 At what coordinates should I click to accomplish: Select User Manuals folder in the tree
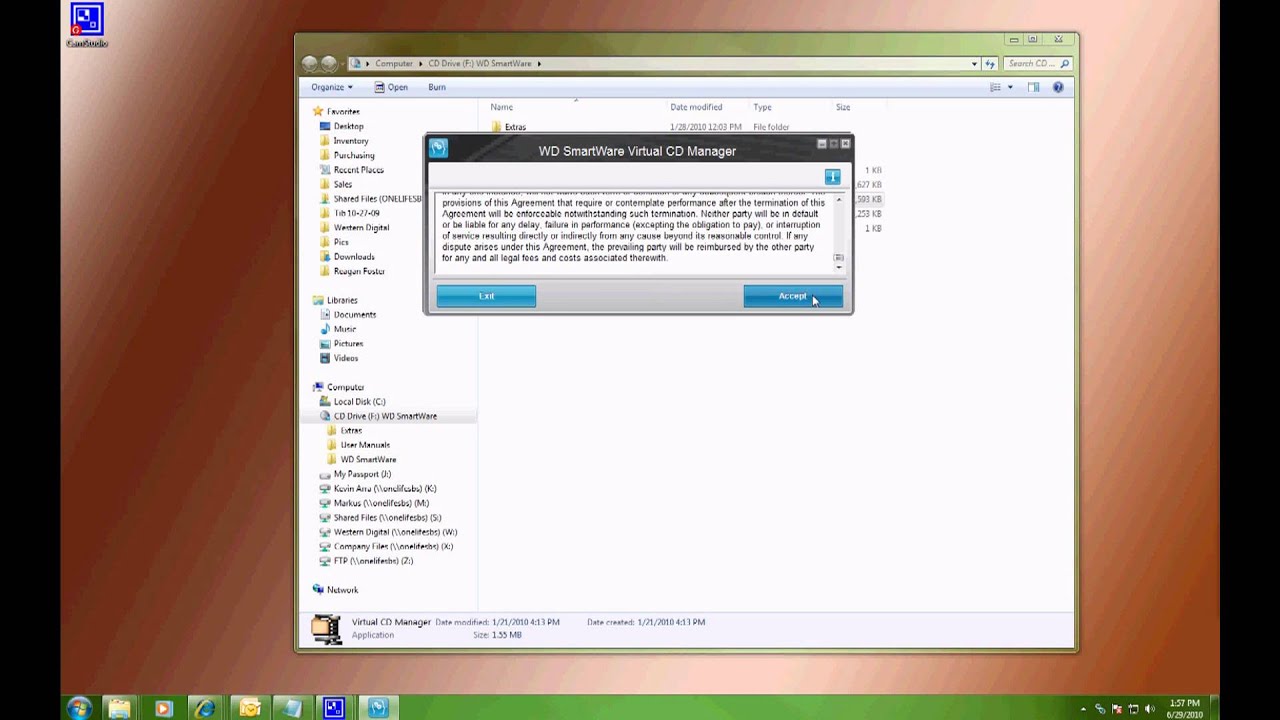point(365,445)
